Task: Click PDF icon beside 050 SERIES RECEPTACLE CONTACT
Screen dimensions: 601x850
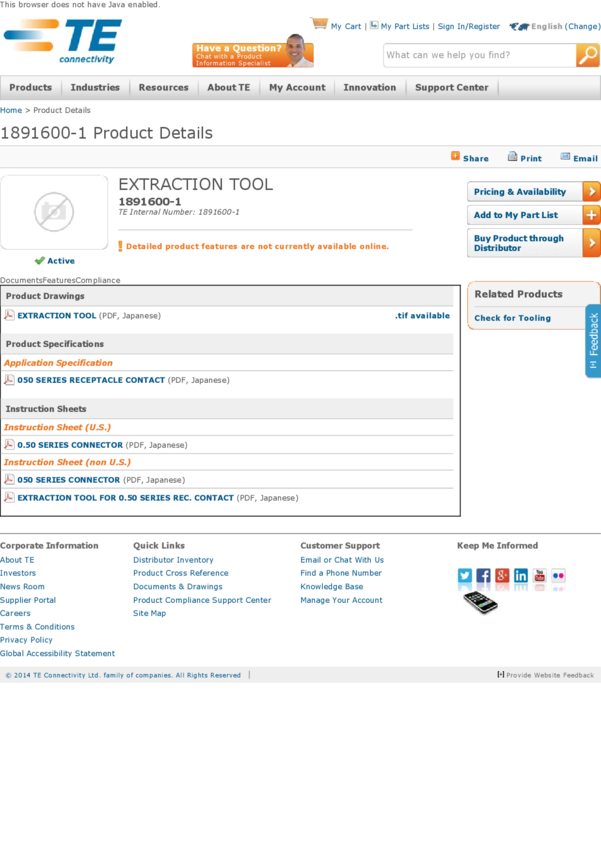Action: pyautogui.click(x=9, y=379)
